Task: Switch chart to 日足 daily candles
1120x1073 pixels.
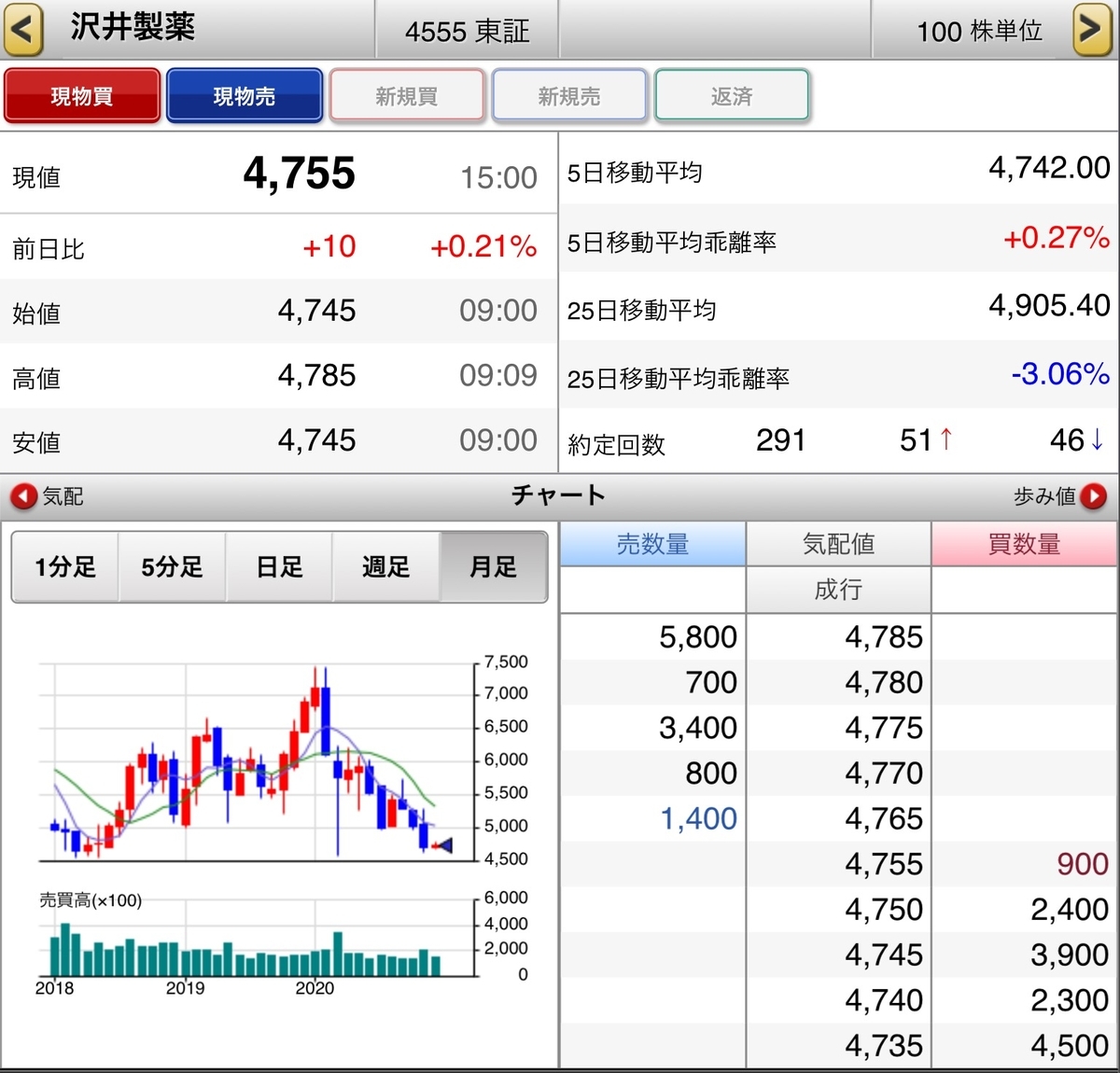Action: (279, 567)
